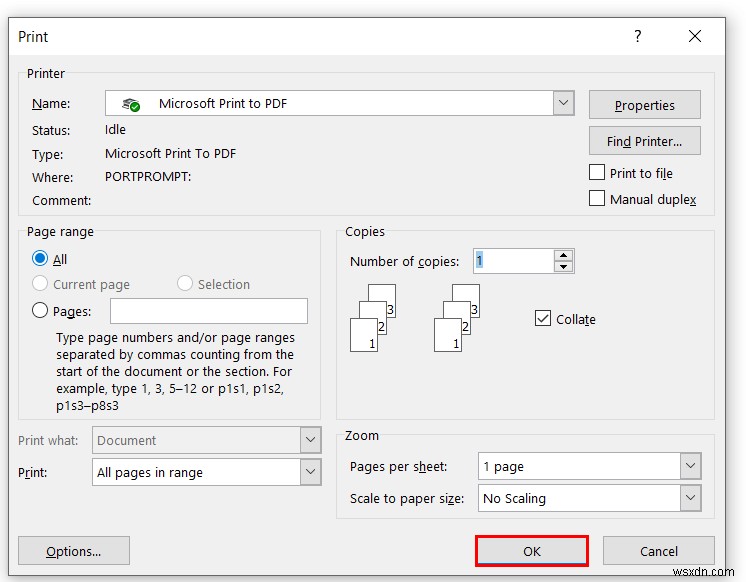
Task: Click the Find Printer button
Action: click(x=644, y=141)
